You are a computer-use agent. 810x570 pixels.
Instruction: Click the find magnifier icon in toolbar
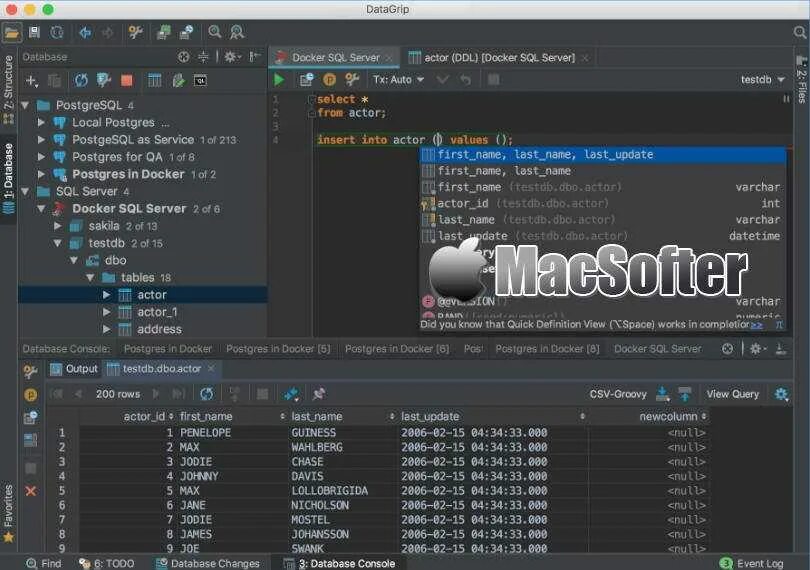[214, 32]
